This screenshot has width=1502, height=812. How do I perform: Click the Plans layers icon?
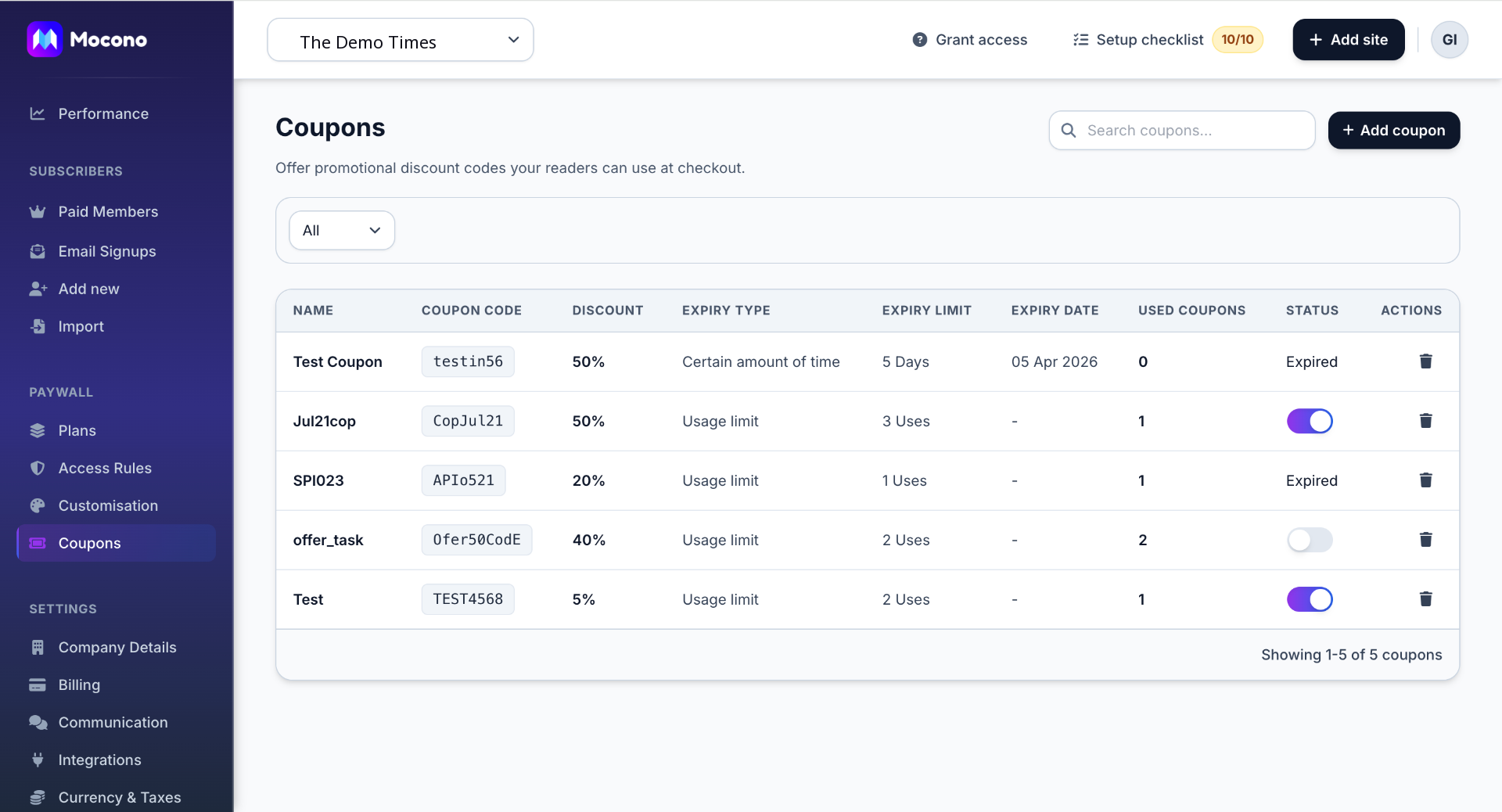coord(38,430)
